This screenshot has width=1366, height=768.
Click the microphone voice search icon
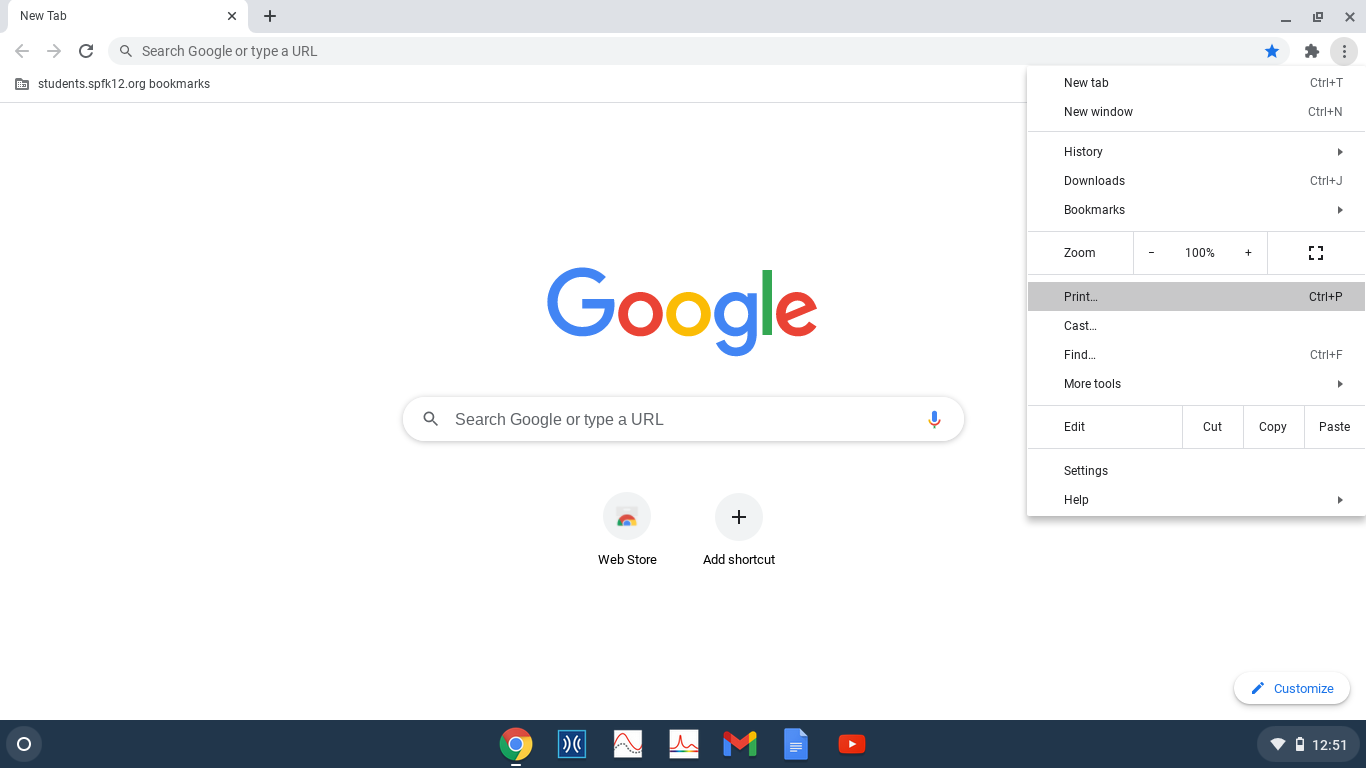tap(934, 419)
